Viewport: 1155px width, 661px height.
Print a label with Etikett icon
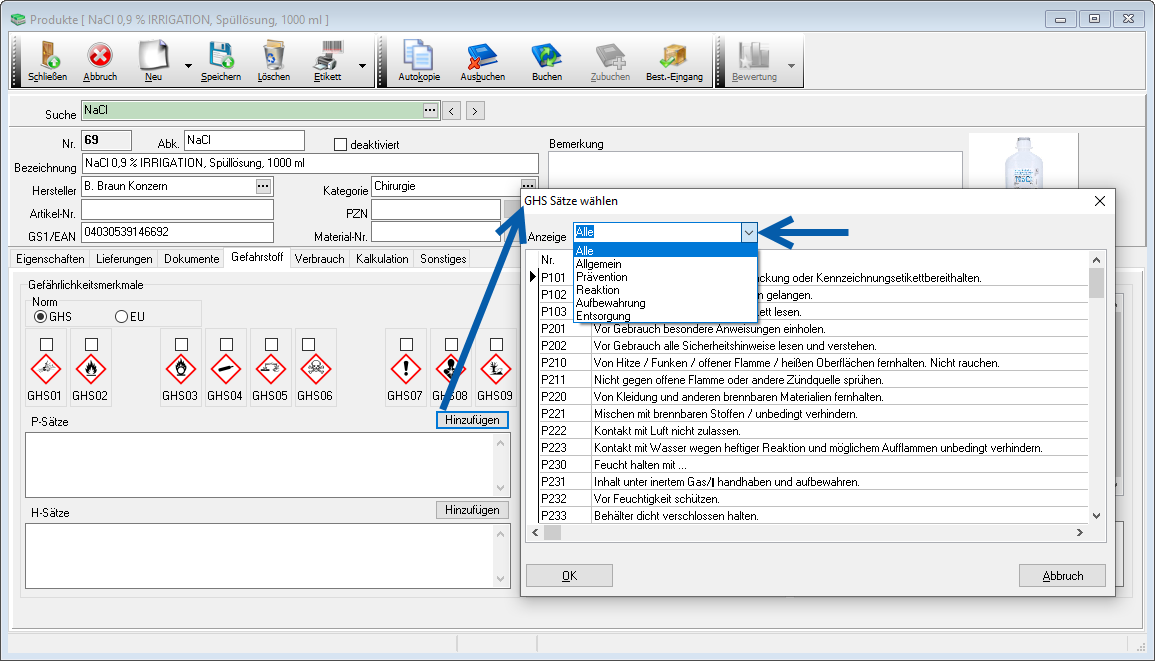[x=328, y=60]
